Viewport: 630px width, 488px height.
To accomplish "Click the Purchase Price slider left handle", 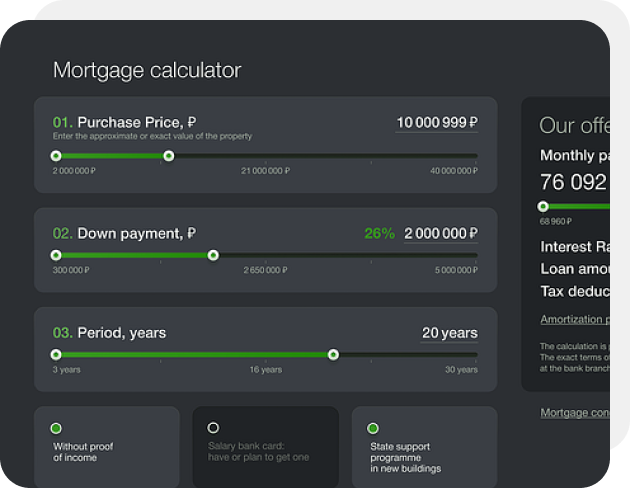I will coord(56,156).
